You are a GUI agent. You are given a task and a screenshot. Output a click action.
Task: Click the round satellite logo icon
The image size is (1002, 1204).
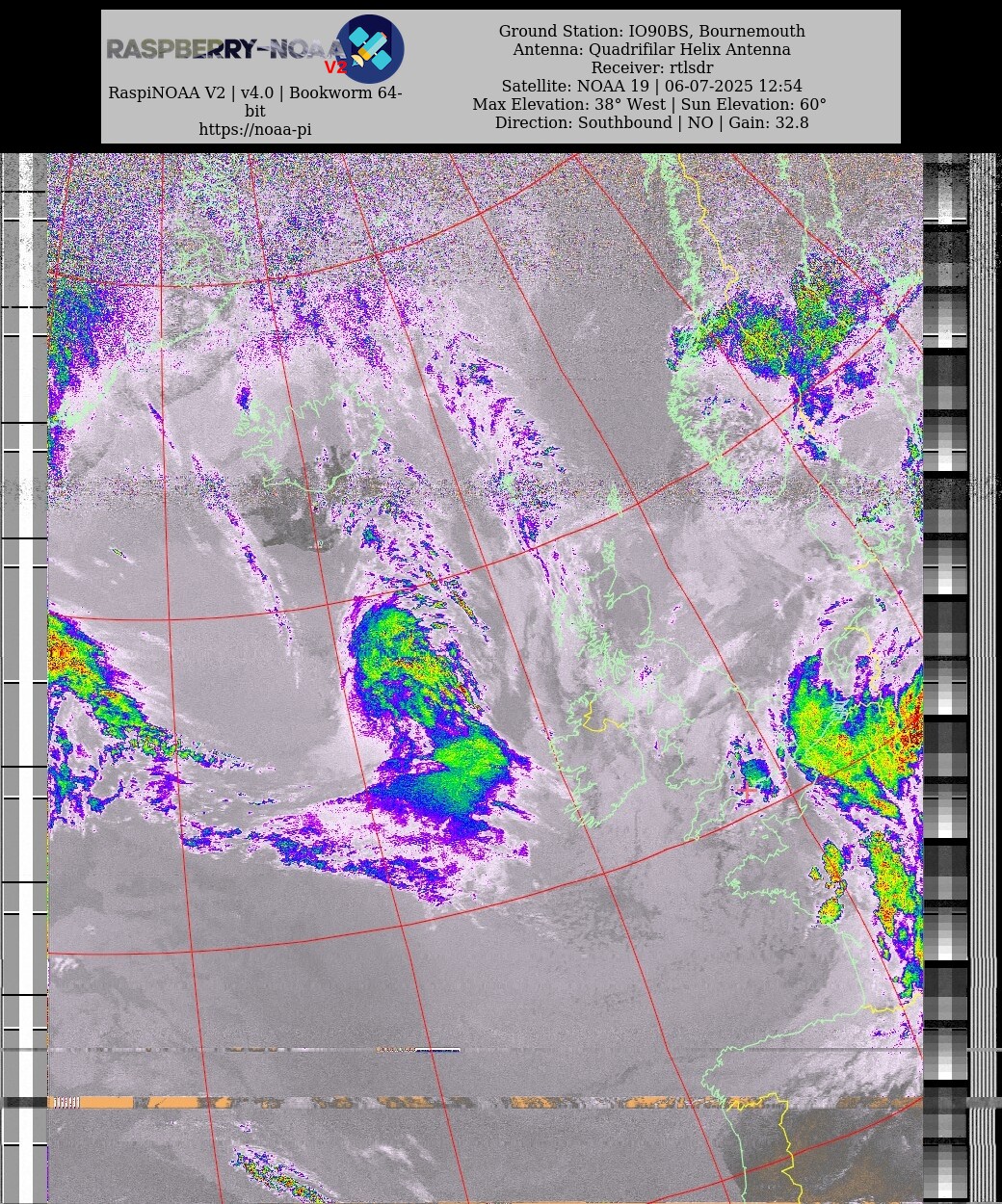click(369, 48)
